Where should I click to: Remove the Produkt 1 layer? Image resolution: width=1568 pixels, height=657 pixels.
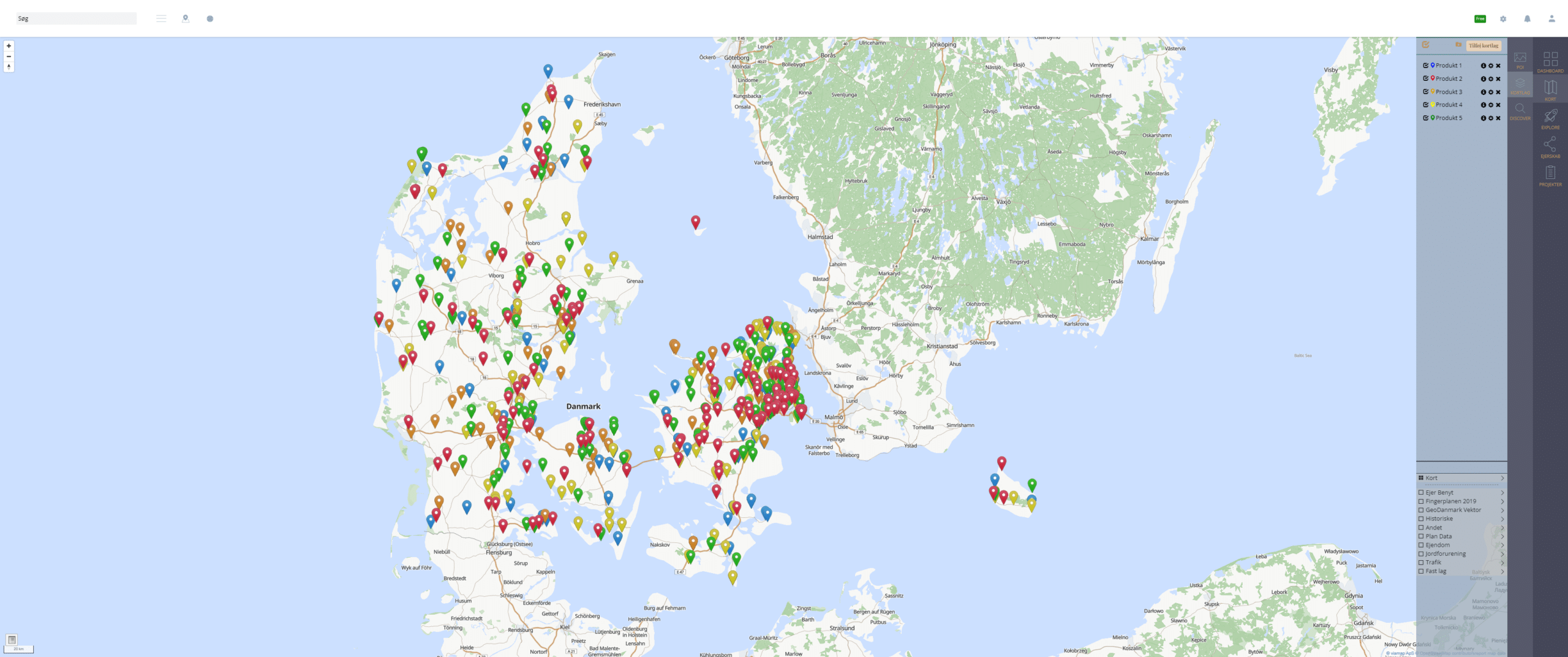tap(1498, 66)
